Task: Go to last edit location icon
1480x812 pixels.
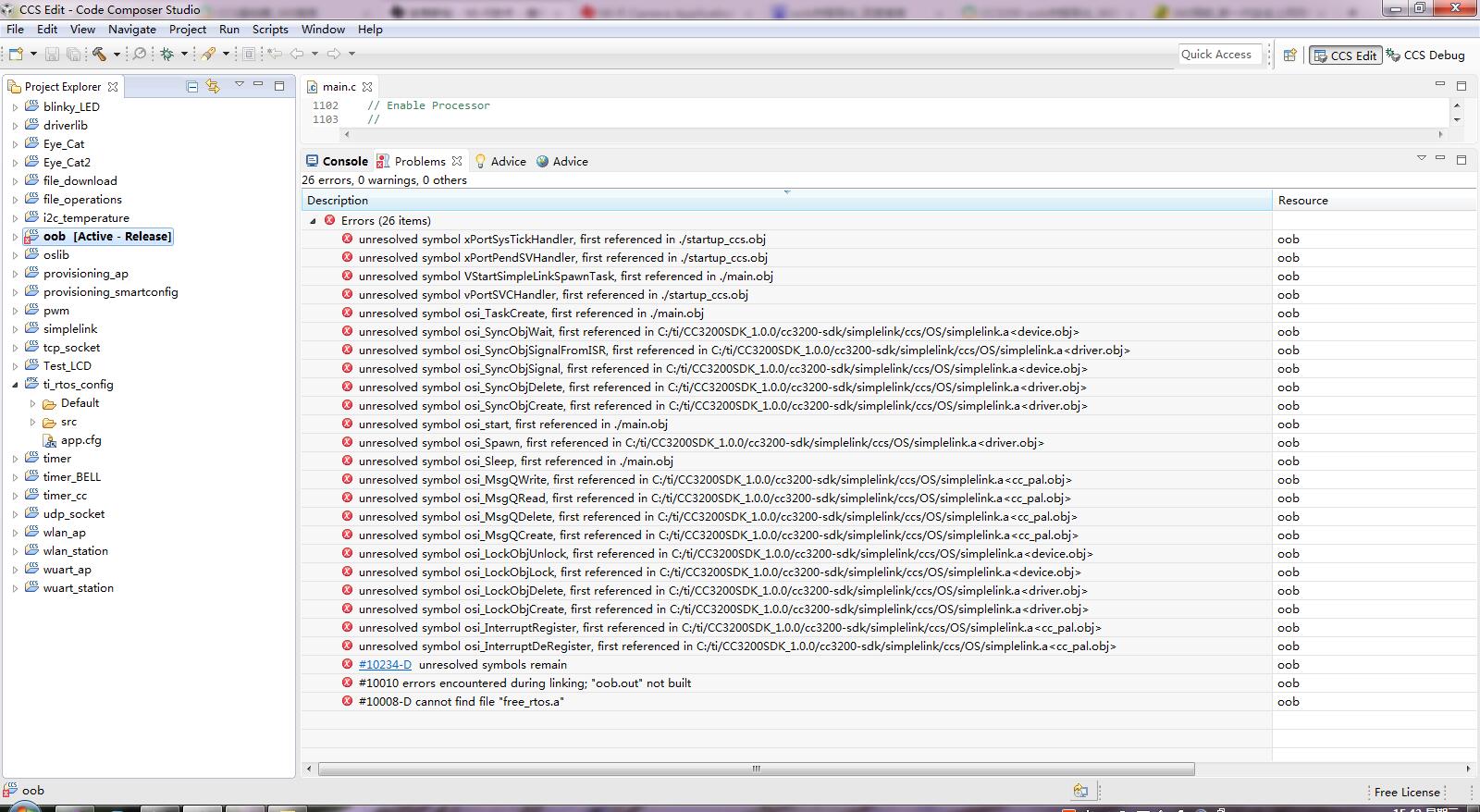Action: [x=275, y=54]
